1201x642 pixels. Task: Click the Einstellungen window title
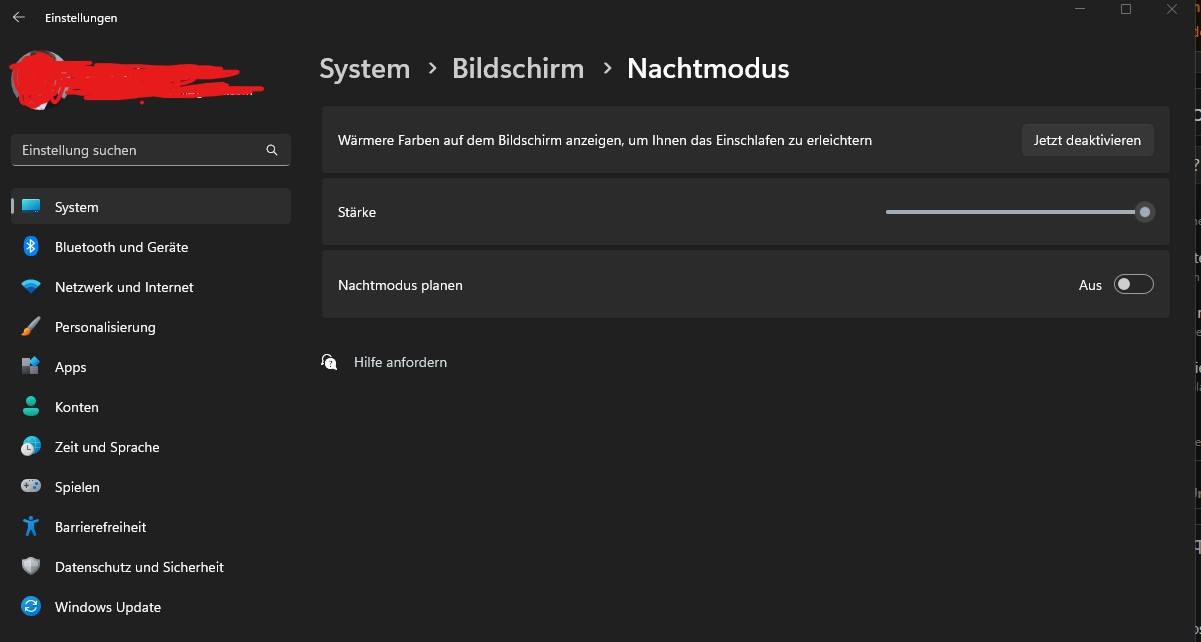click(x=81, y=18)
